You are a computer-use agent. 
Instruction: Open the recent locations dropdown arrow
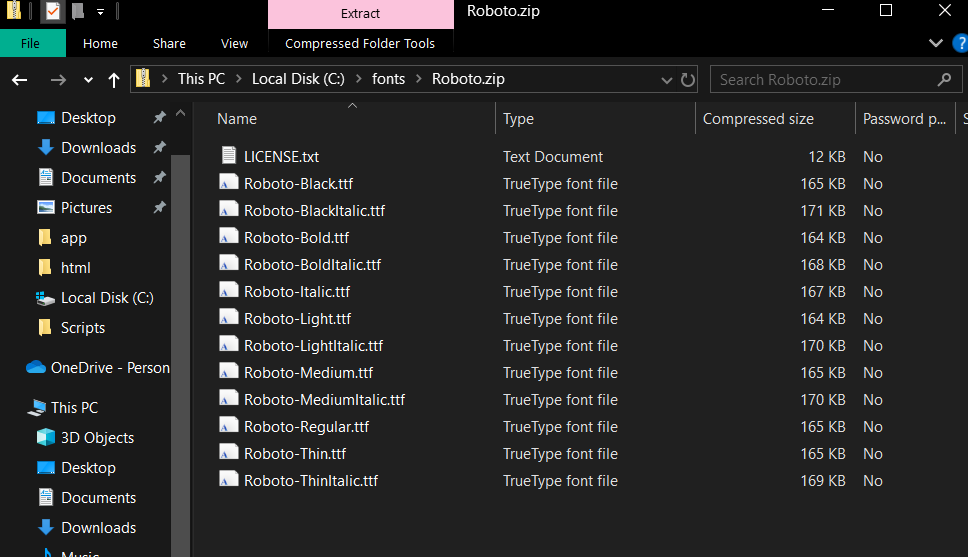(88, 80)
